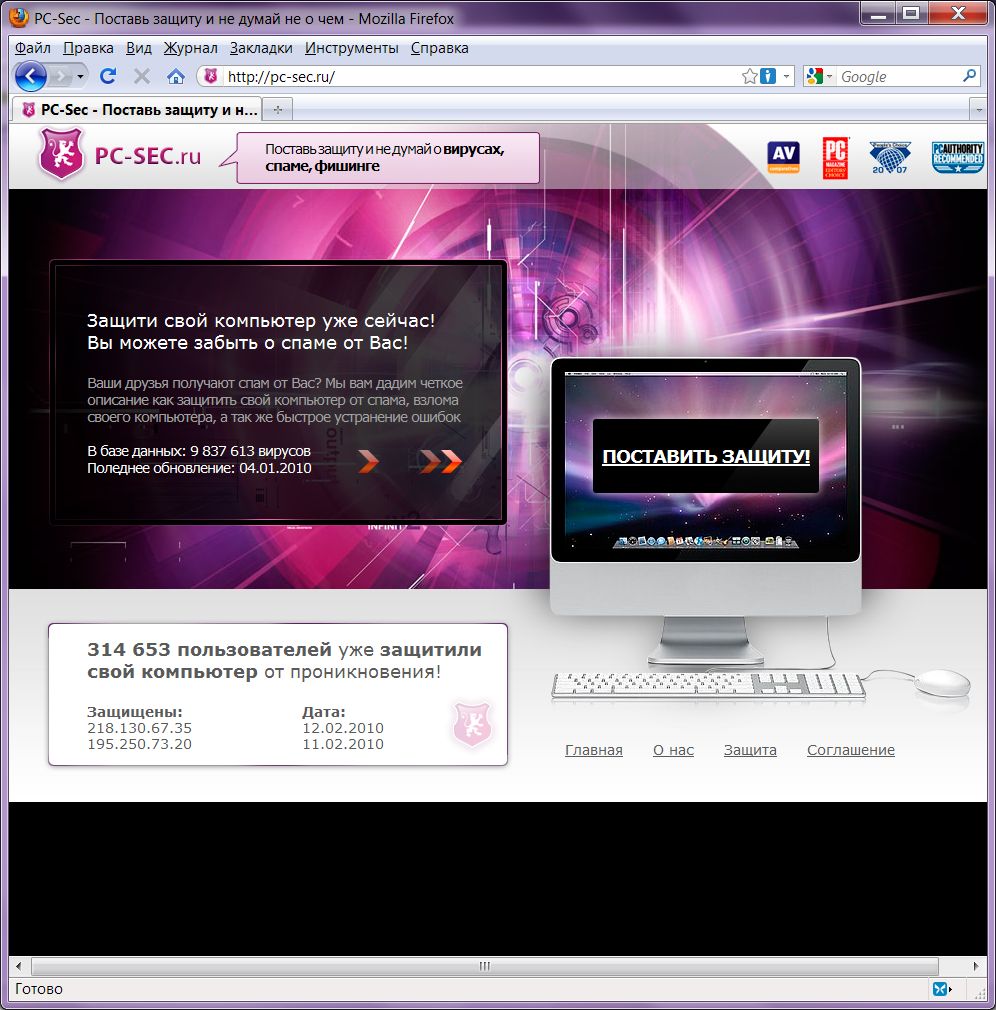996x1010 pixels.
Task: Open the Инструменты menu
Action: coord(352,48)
